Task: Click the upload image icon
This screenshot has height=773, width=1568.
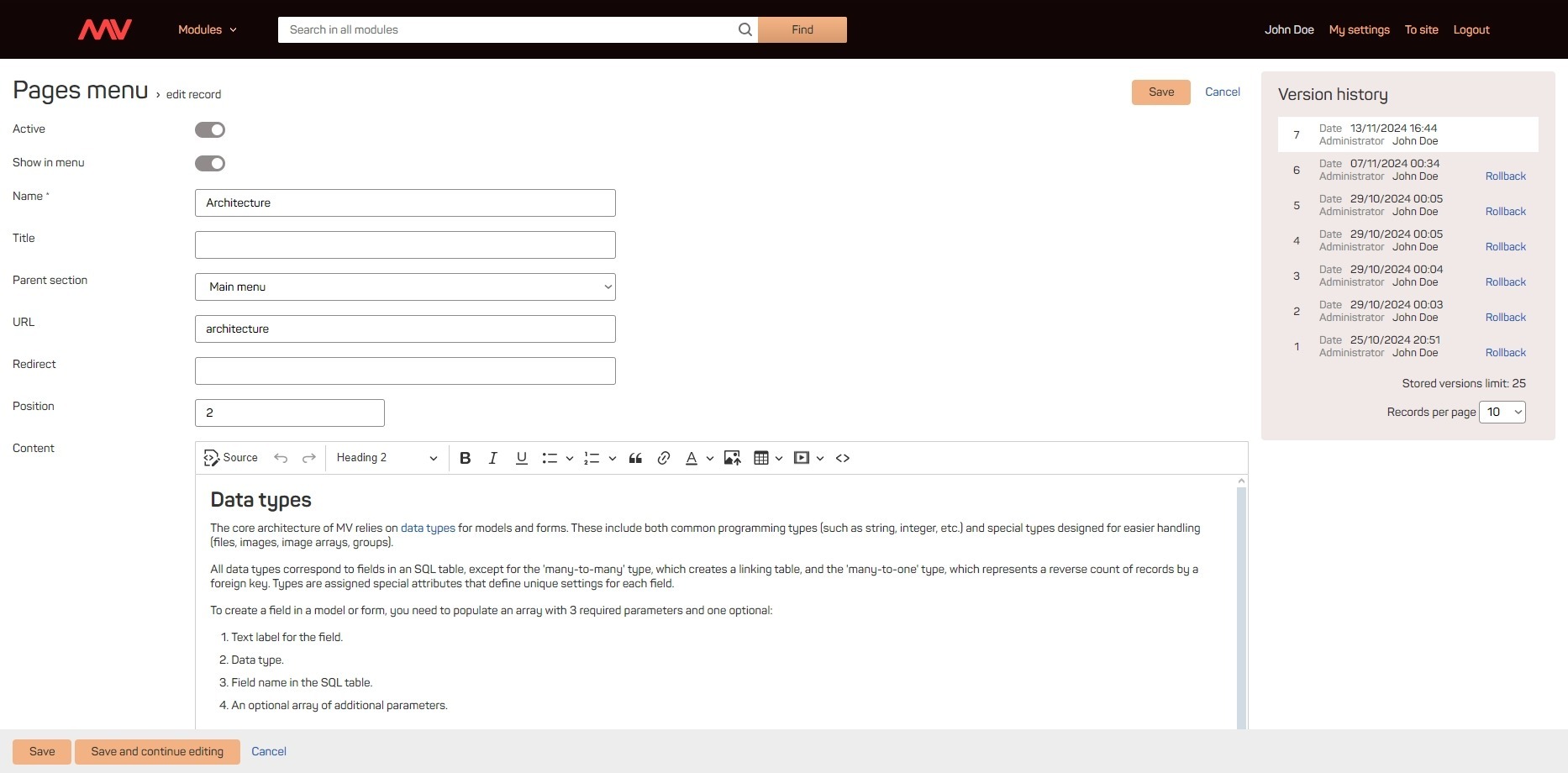Action: 732,458
